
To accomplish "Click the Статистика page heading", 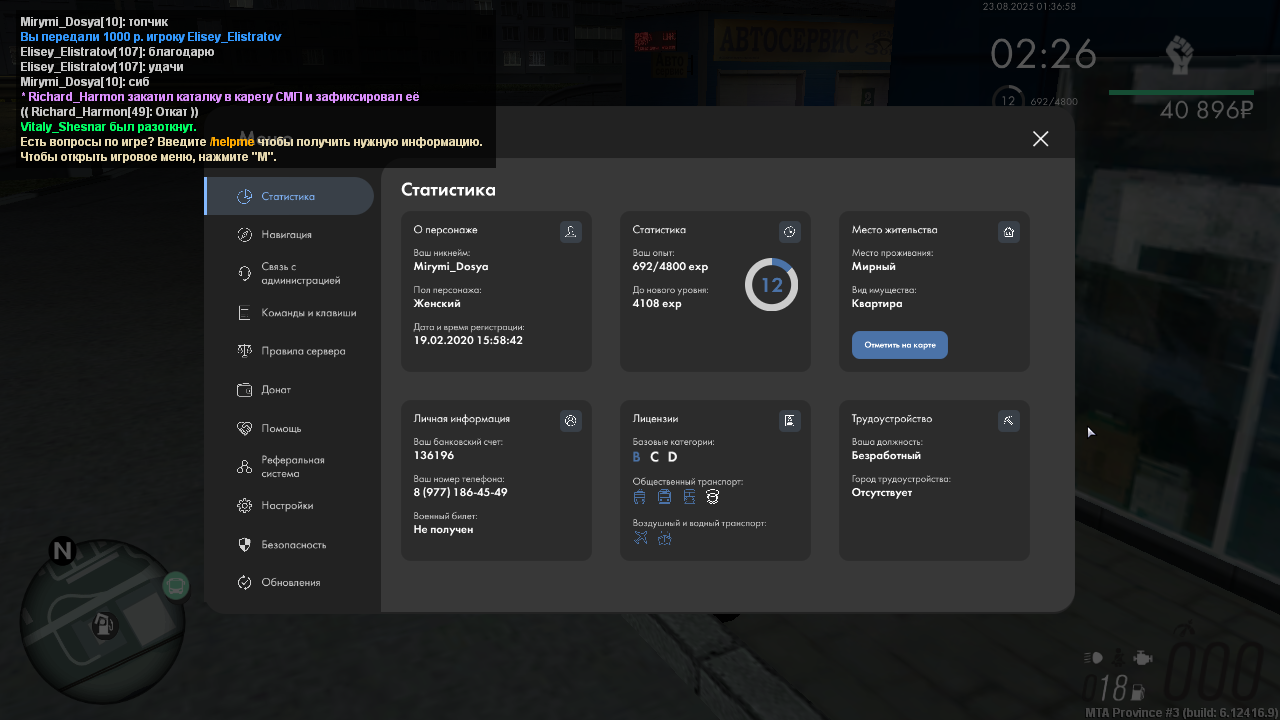I will click(448, 189).
